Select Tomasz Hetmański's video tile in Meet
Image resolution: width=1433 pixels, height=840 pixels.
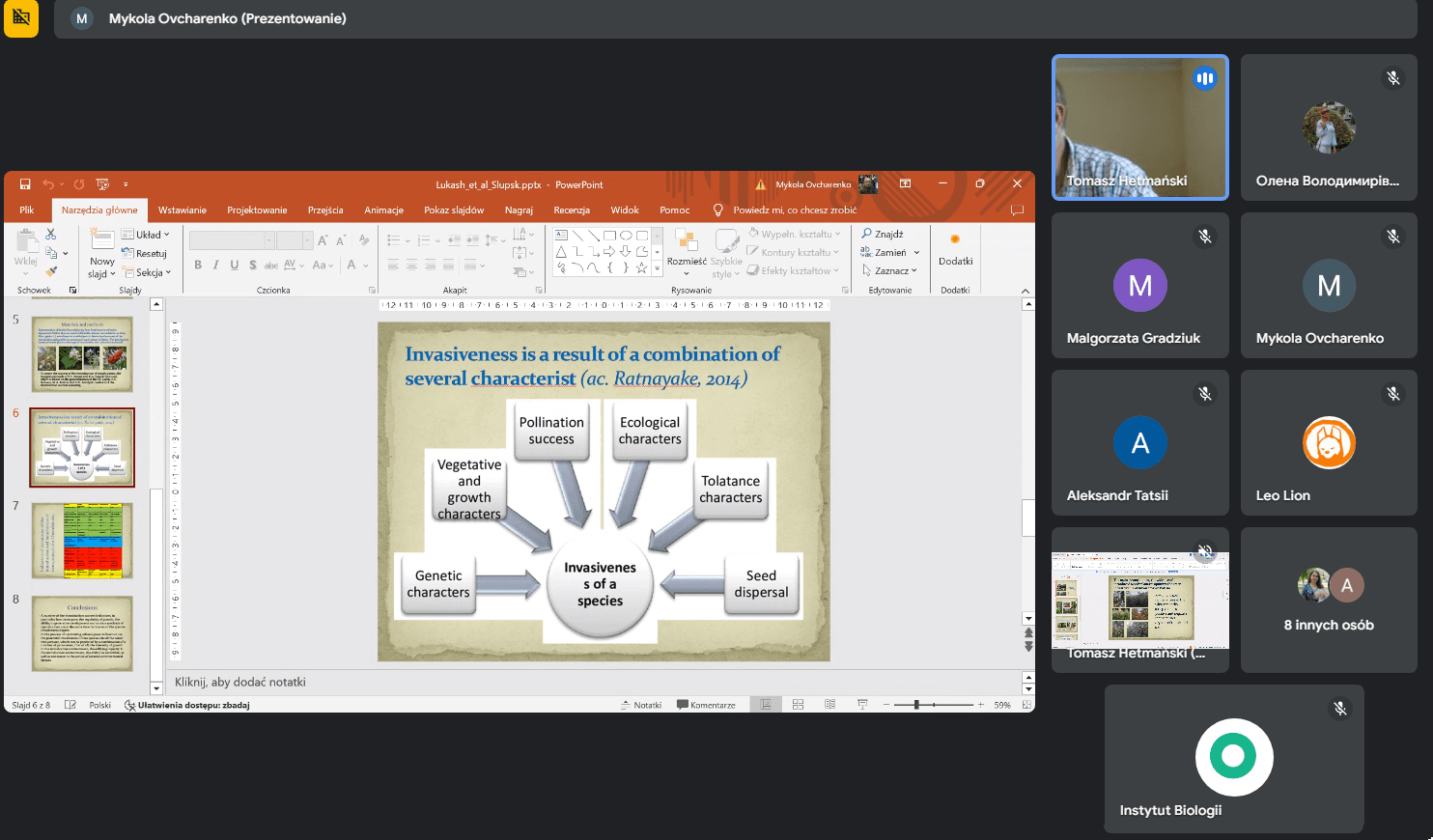tap(1140, 126)
